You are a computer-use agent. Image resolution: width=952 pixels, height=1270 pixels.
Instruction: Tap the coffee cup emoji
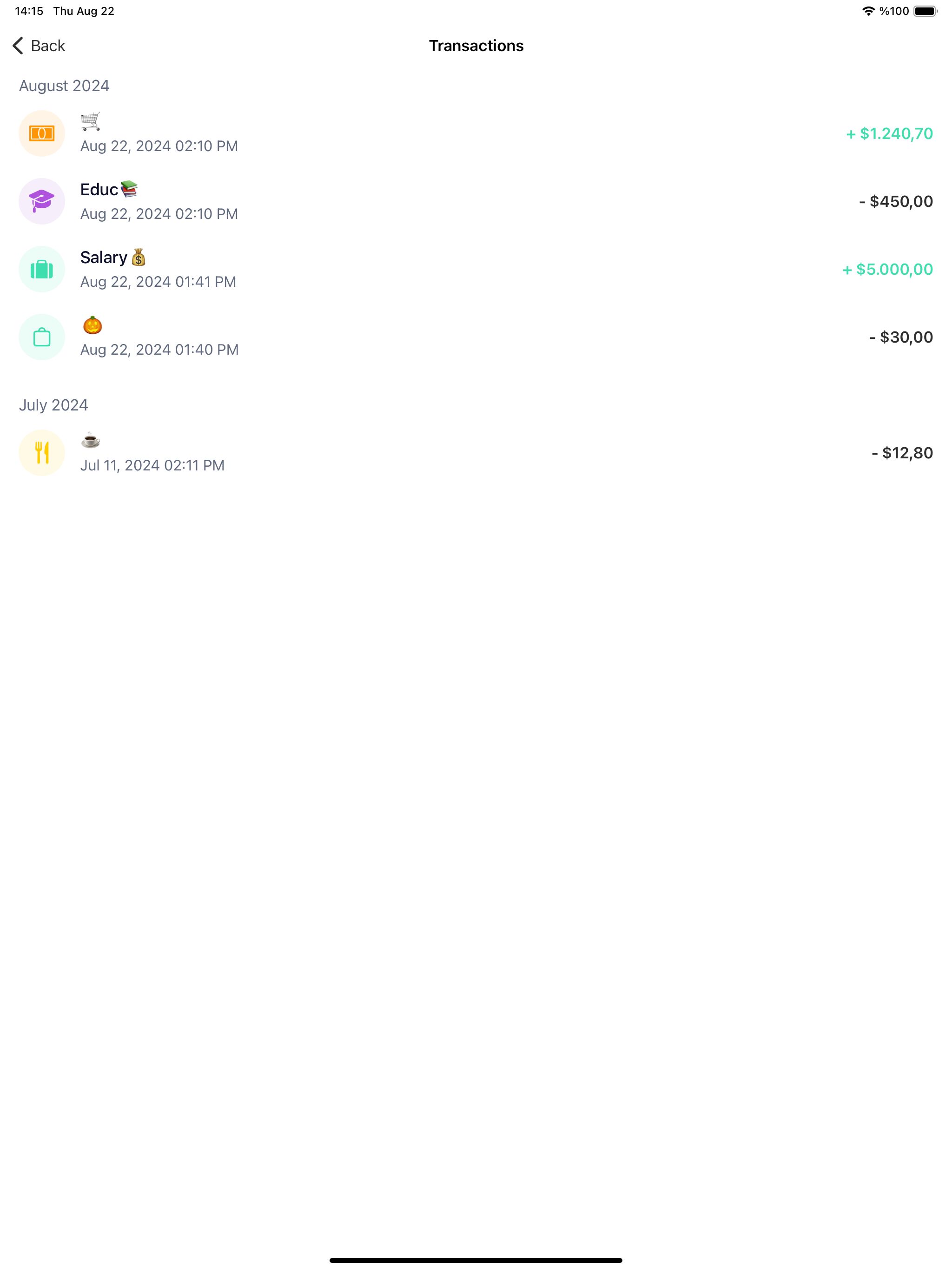point(91,441)
